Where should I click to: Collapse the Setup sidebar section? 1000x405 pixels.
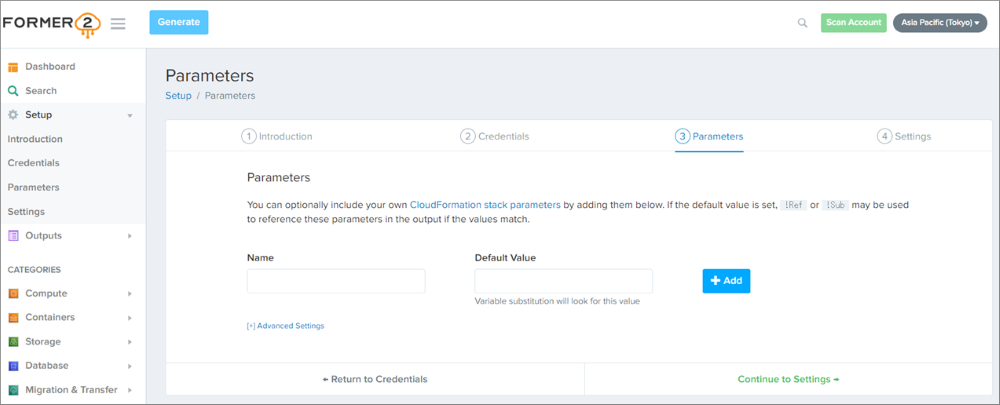(129, 115)
